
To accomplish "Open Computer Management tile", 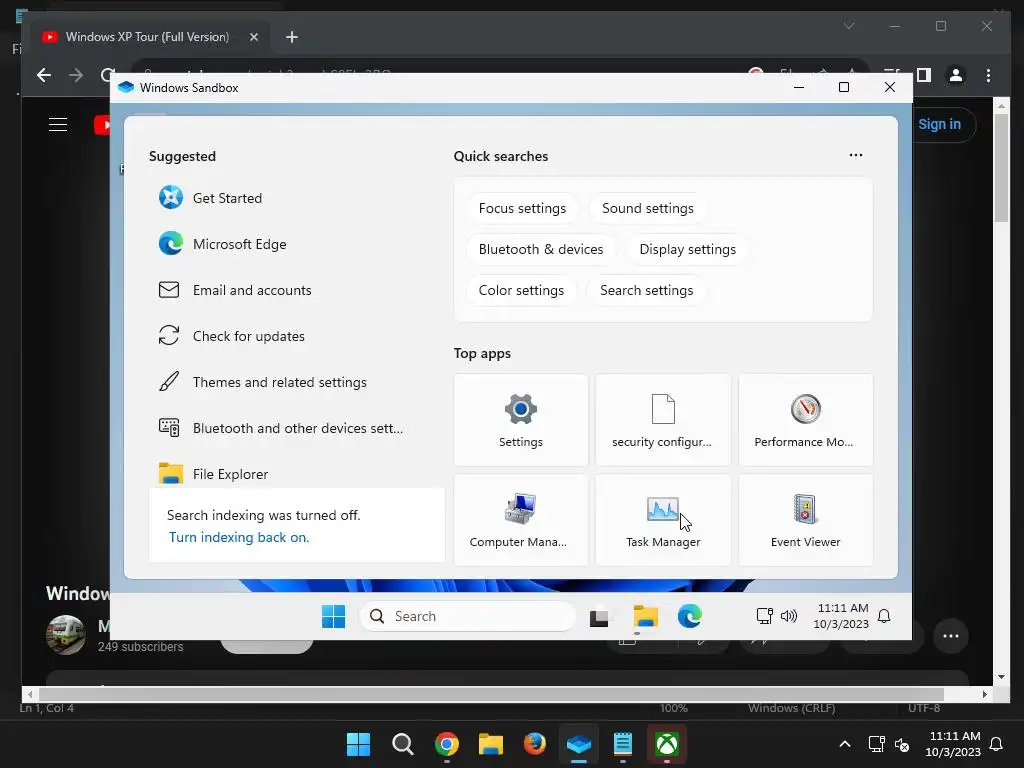I will [x=520, y=520].
